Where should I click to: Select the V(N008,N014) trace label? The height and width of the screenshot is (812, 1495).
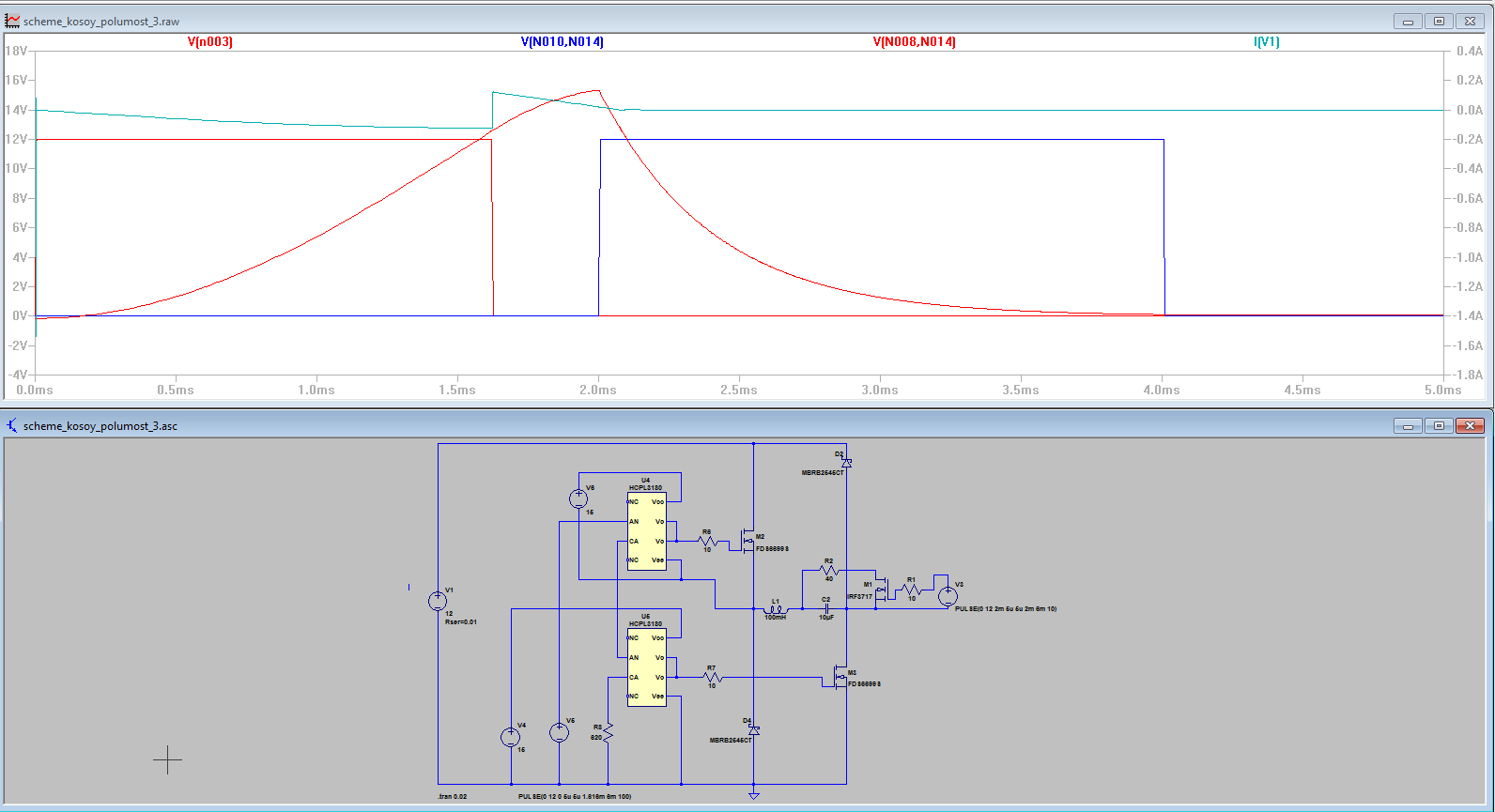(914, 42)
